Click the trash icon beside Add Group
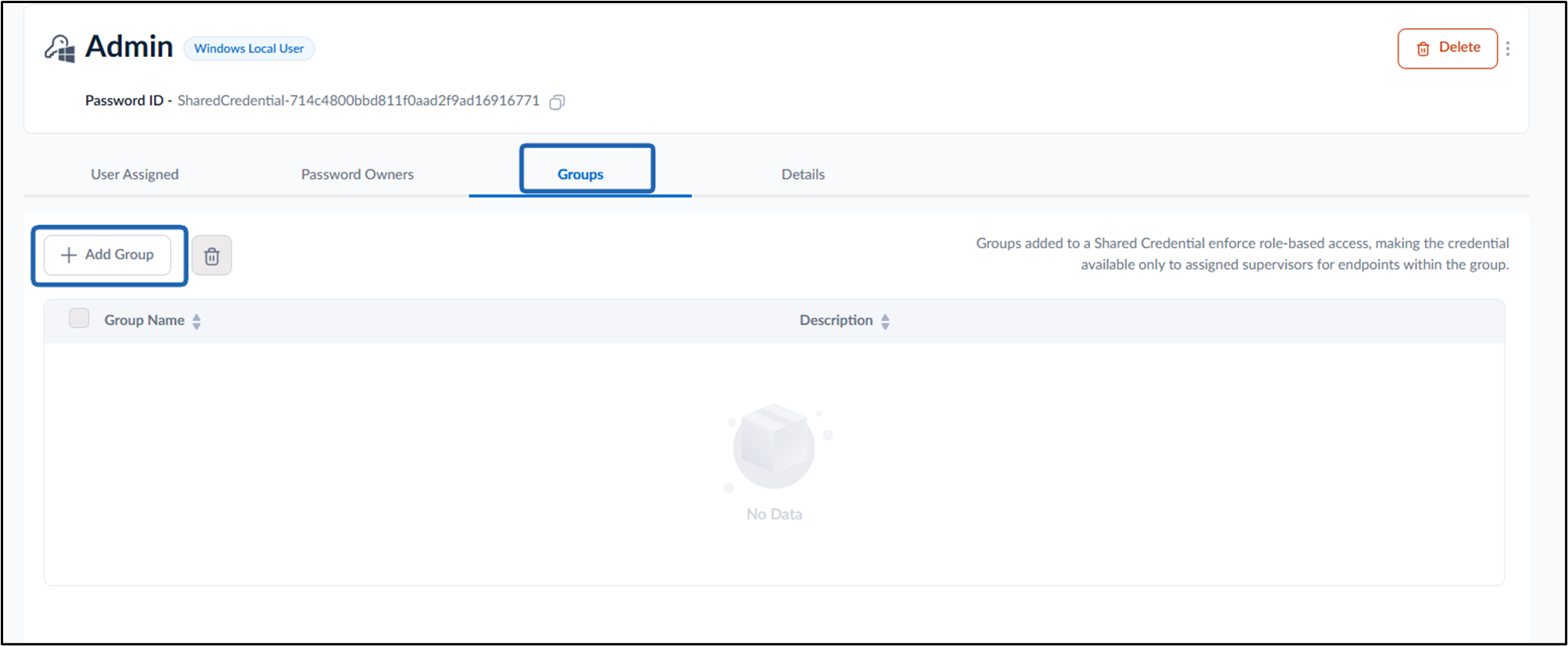This screenshot has width=1568, height=646. [212, 255]
